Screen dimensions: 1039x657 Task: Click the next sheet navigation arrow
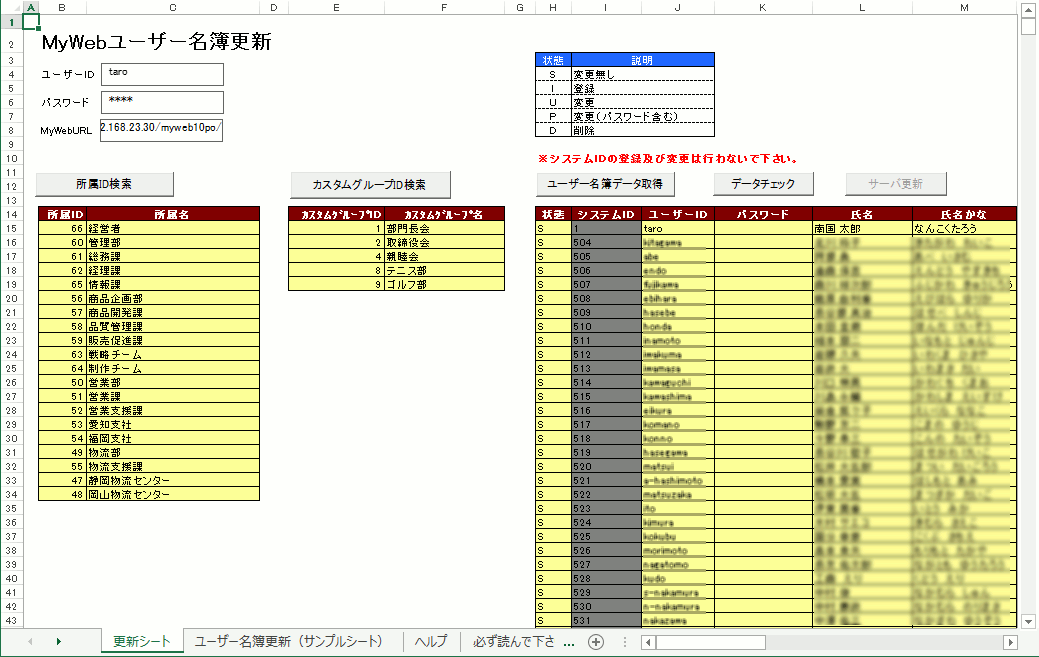(x=59, y=641)
